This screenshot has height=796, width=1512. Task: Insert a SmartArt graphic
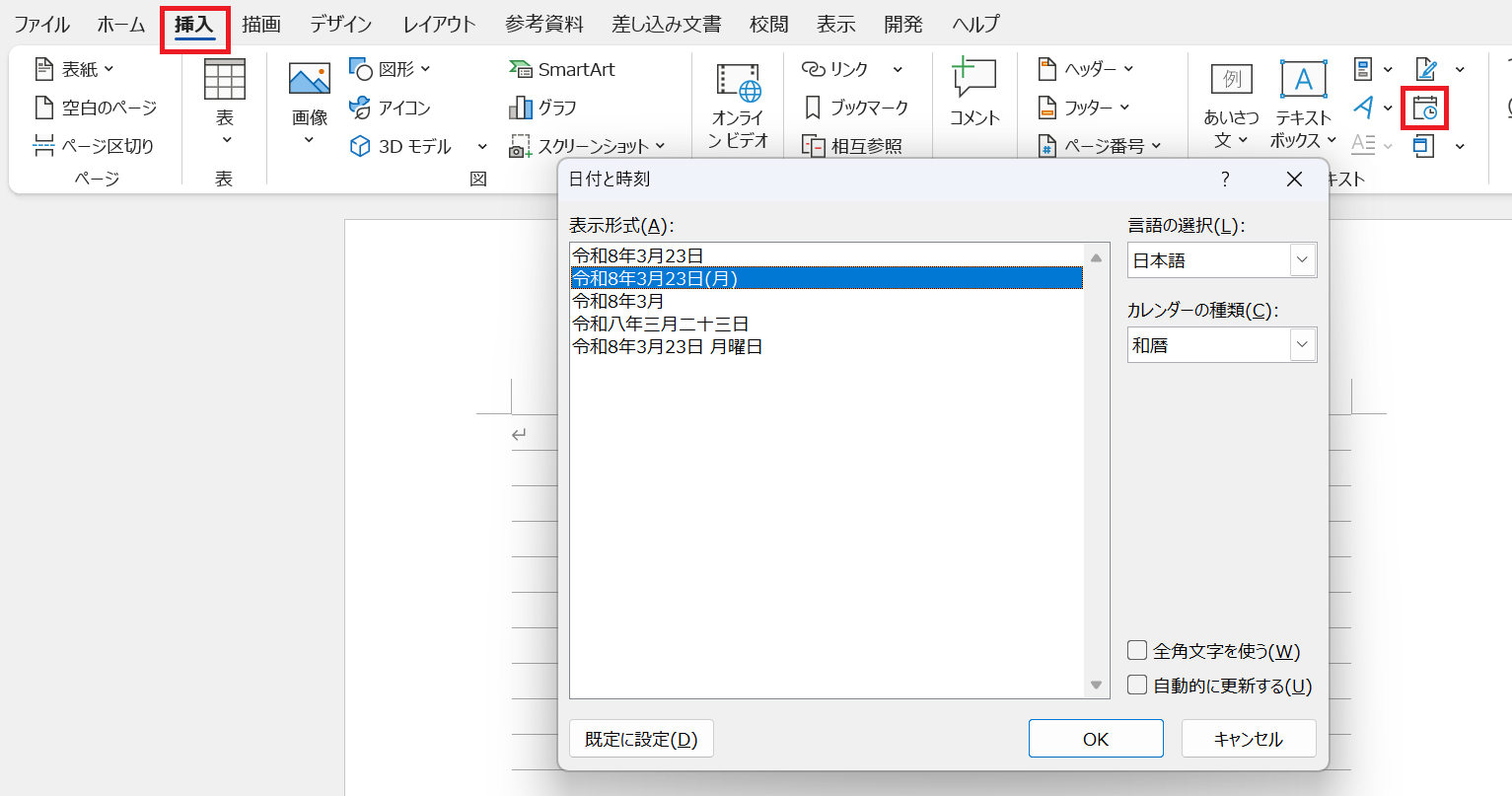click(x=561, y=69)
